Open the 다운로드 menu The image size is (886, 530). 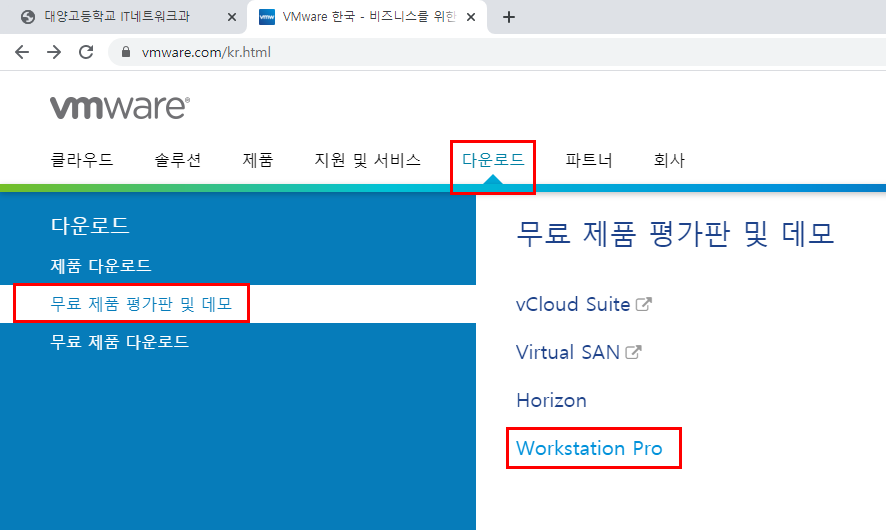(x=493, y=160)
